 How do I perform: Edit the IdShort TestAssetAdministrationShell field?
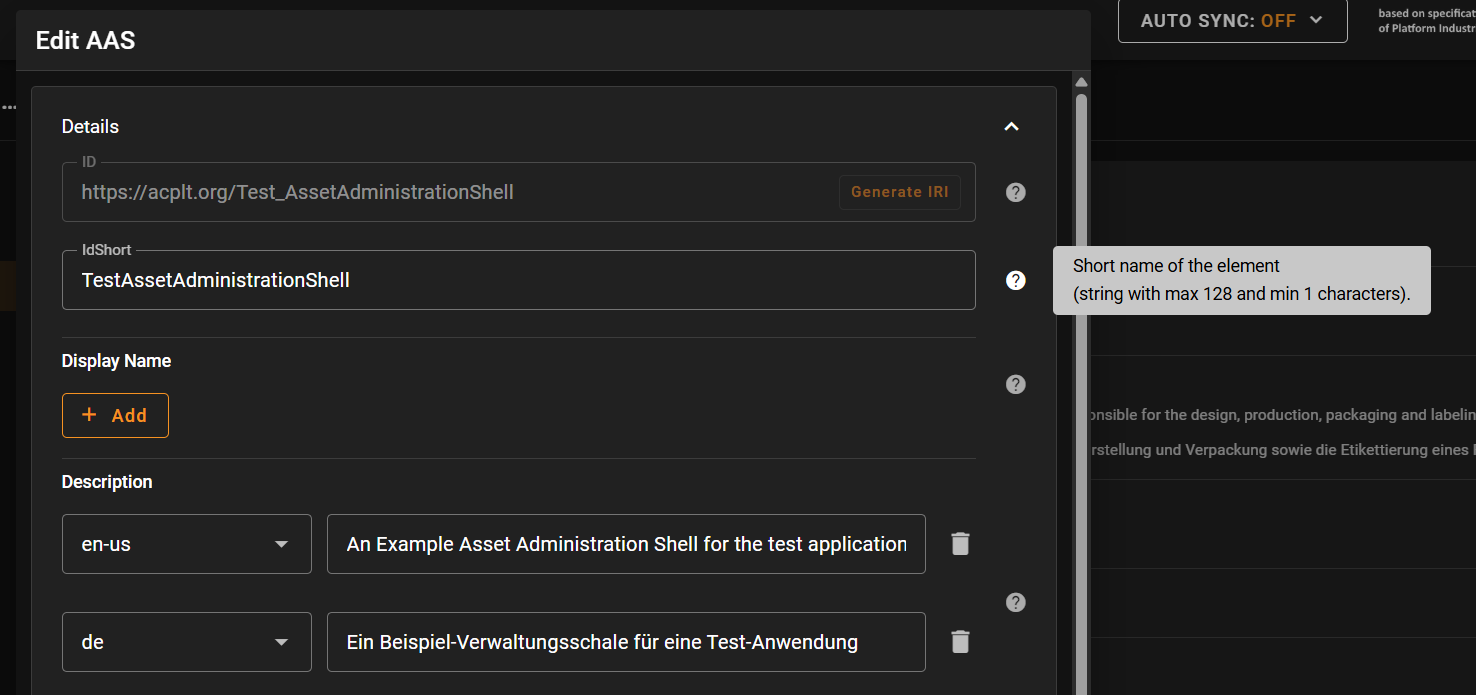tap(519, 280)
